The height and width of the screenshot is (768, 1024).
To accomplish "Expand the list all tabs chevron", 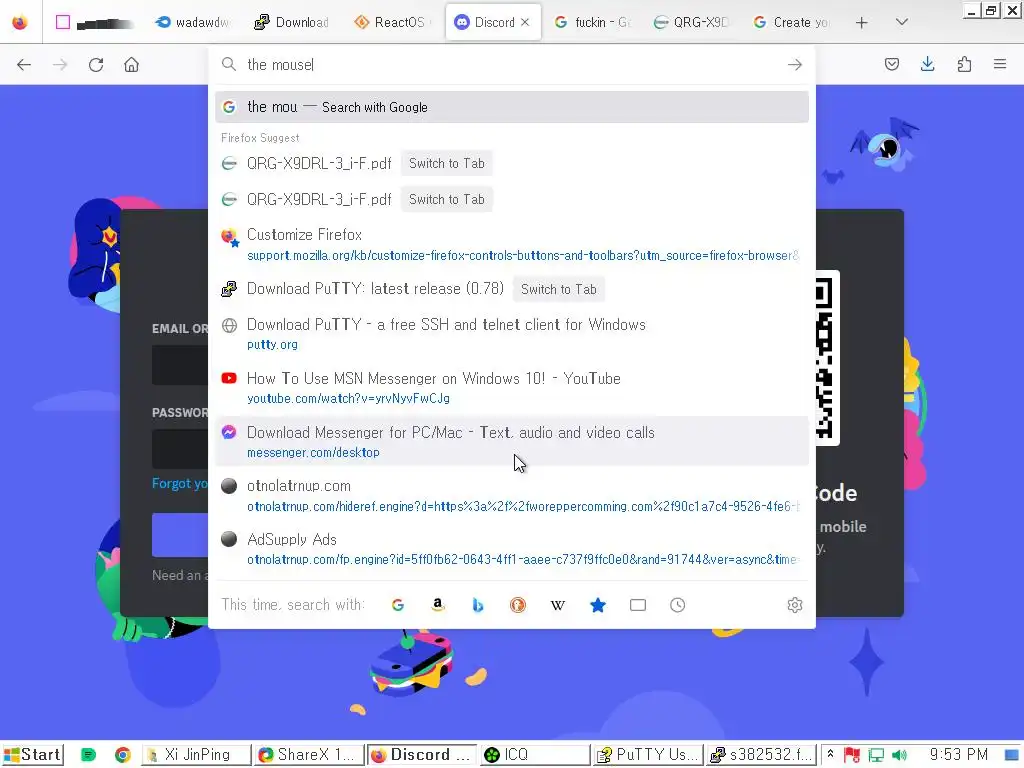I will (902, 22).
